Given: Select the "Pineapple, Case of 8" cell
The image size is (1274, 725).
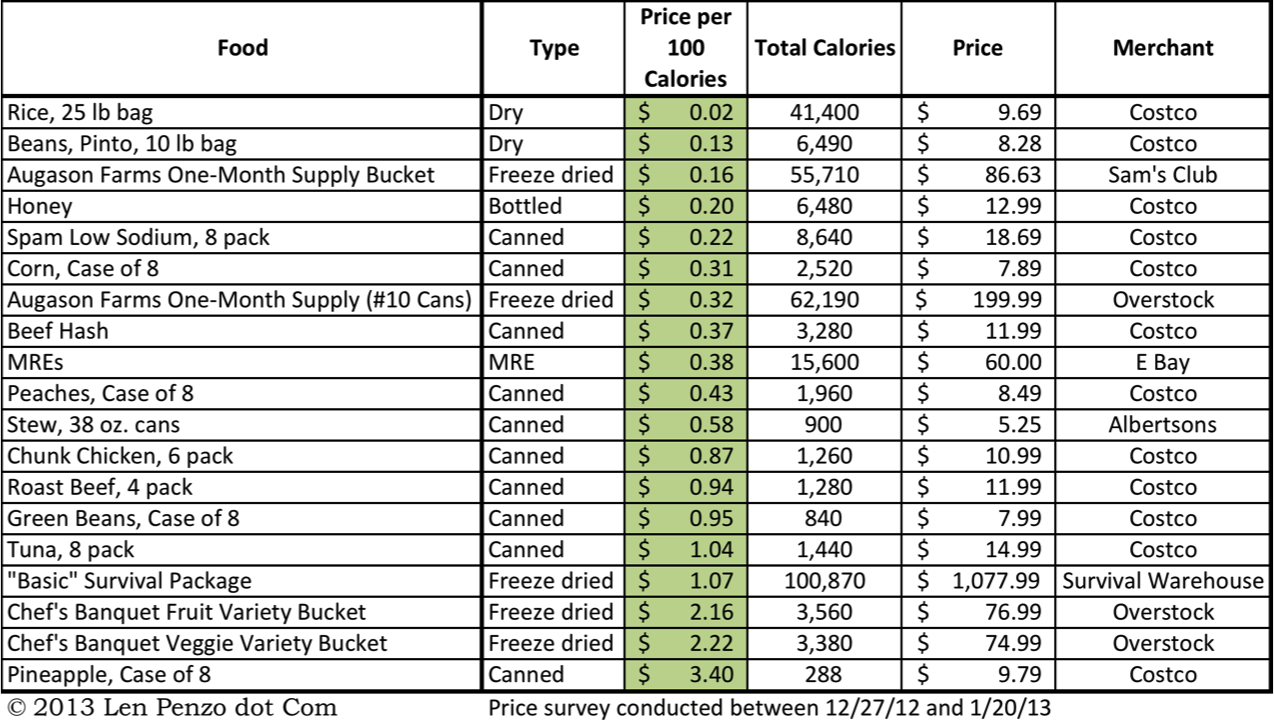Looking at the screenshot, I should [109, 674].
